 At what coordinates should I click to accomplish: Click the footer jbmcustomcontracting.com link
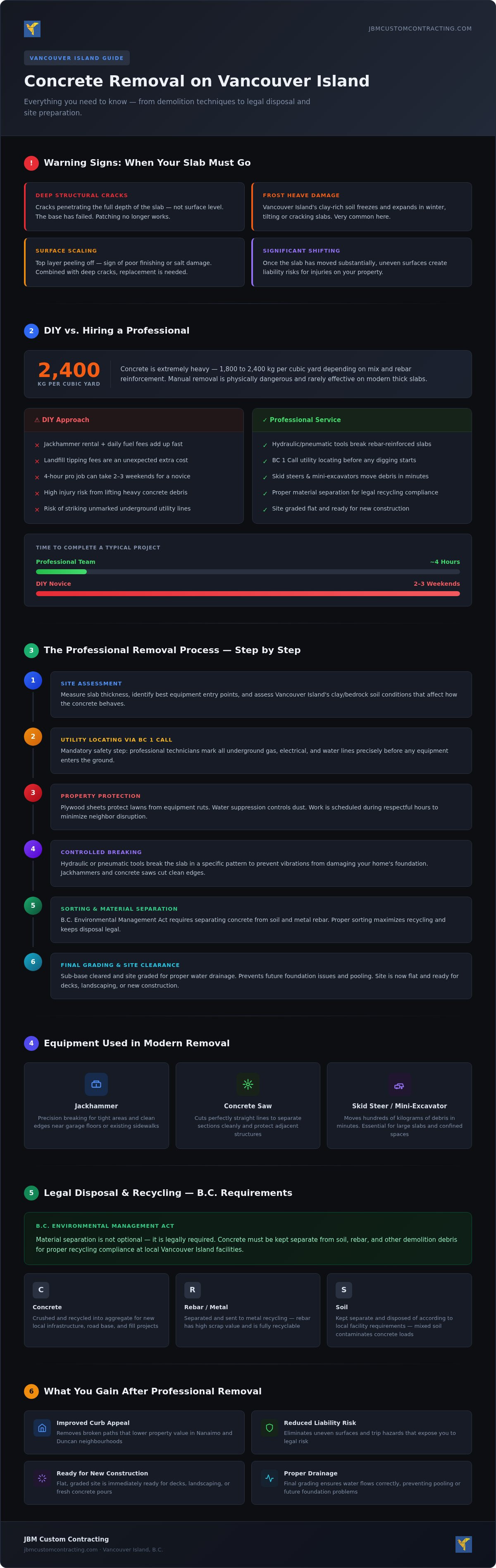[x=61, y=1550]
